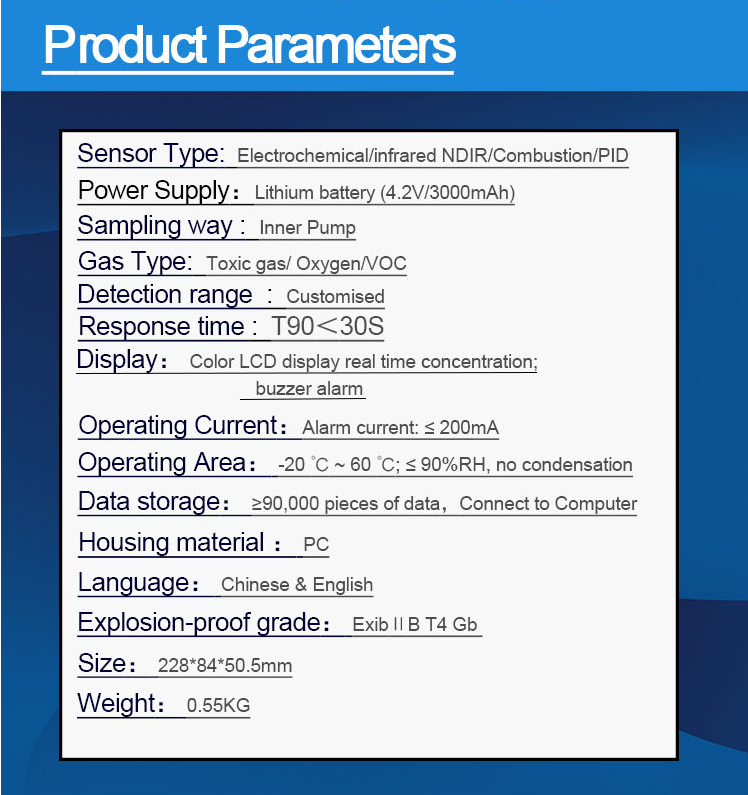This screenshot has width=748, height=795.
Task: Select the Connect to Computer text
Action: coord(548,504)
